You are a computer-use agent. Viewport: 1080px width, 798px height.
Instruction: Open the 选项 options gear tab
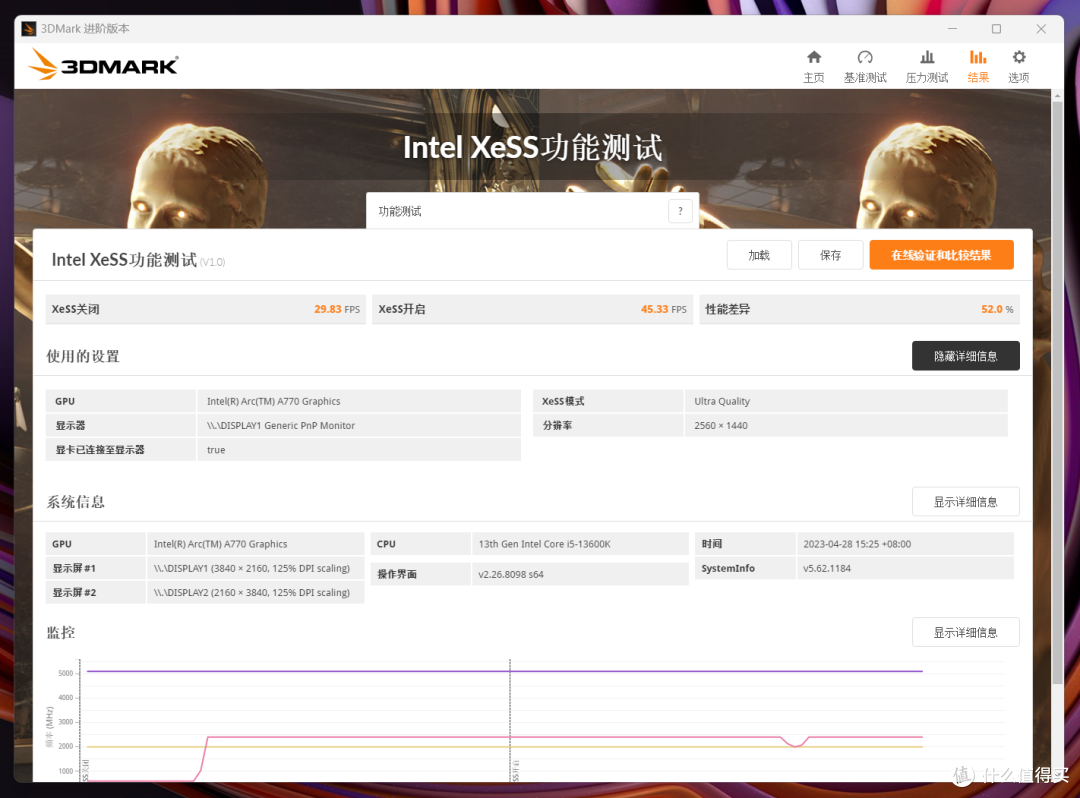[1019, 67]
